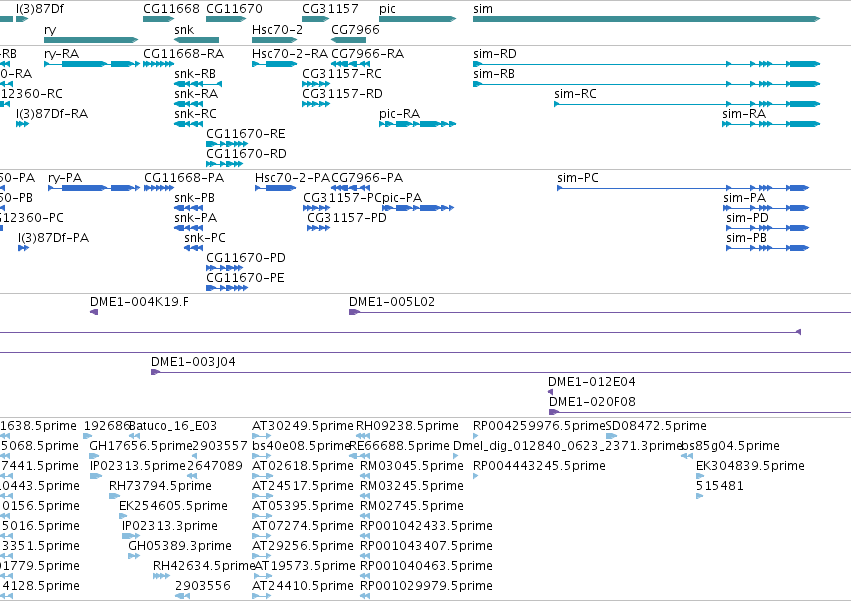
Task: Click the RH42634.5prime EST label
Action: pos(204,566)
